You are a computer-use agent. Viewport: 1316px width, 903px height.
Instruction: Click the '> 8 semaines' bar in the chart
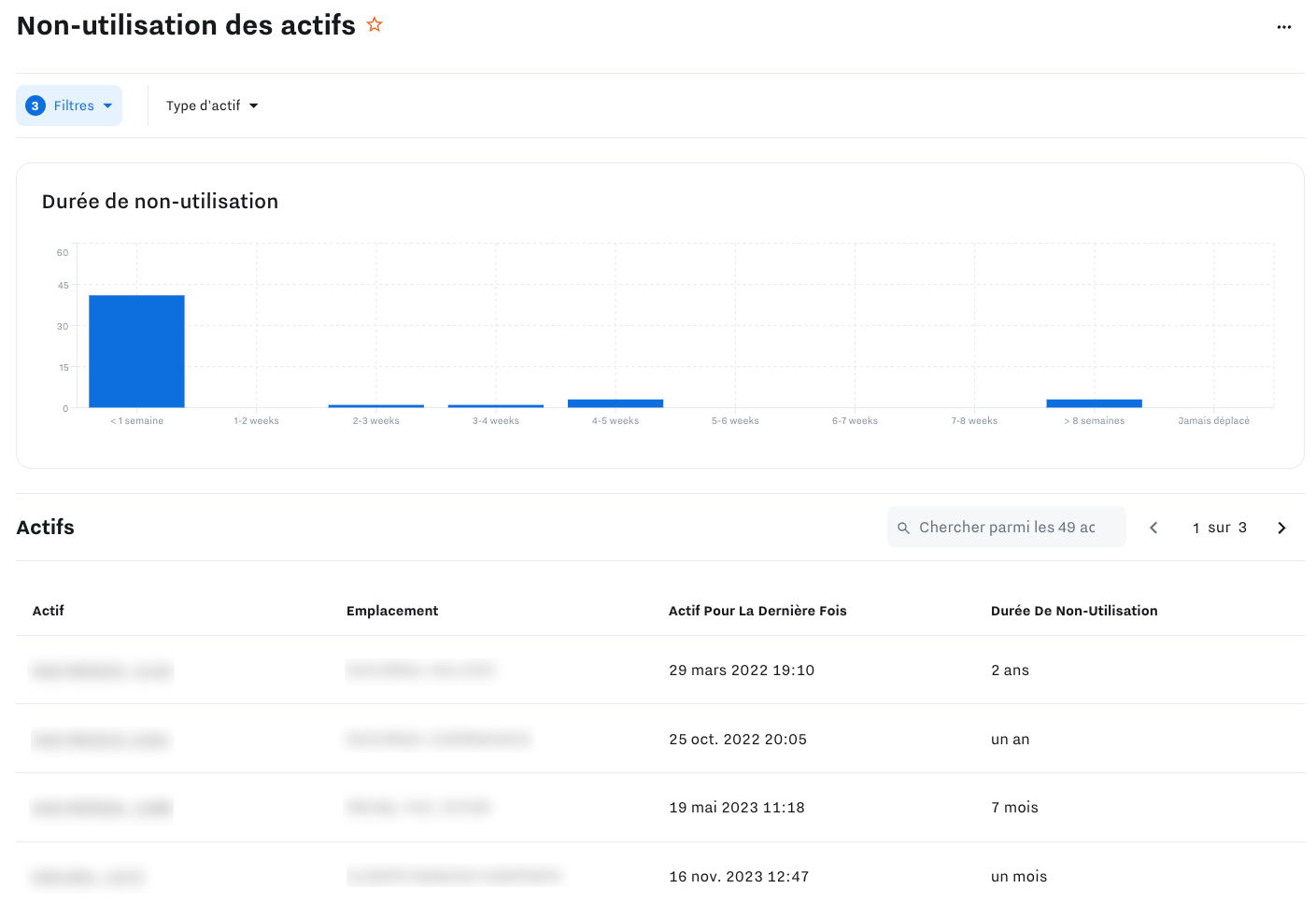[x=1093, y=402]
